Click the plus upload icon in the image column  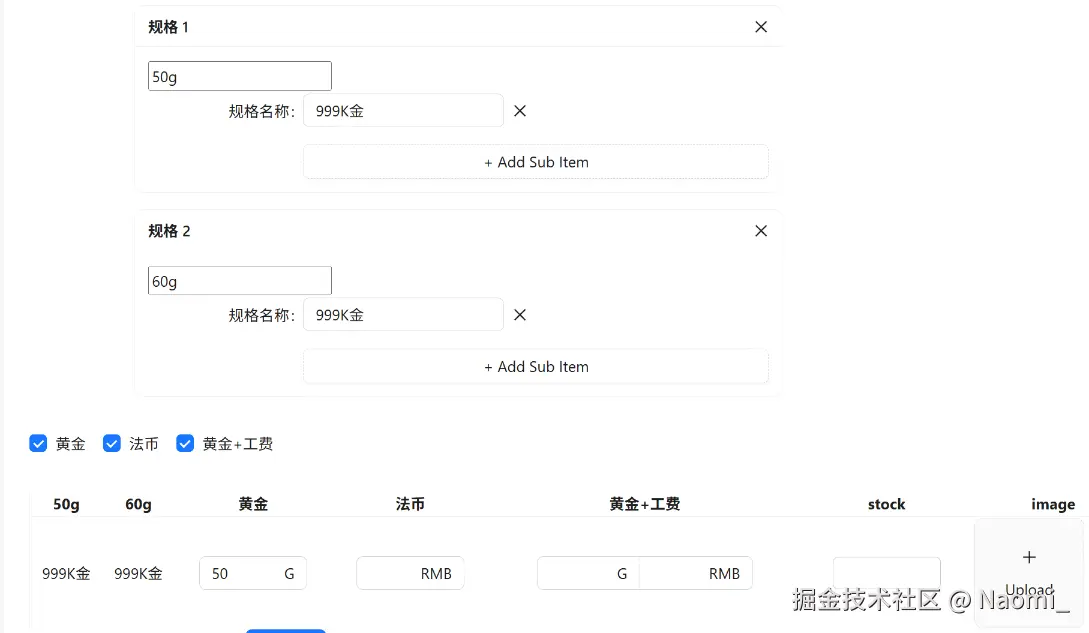1029,557
